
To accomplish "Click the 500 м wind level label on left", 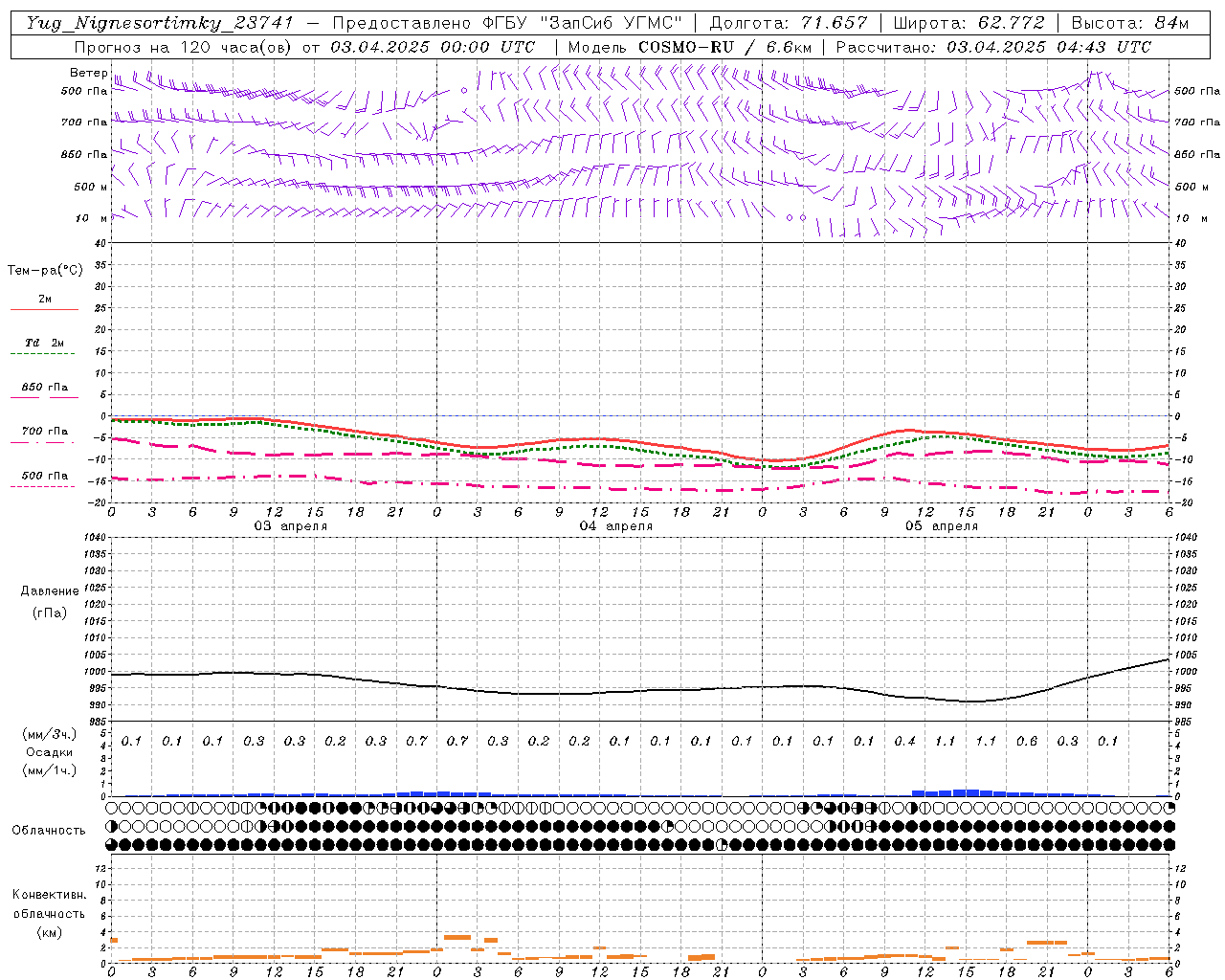I will 91,187.
